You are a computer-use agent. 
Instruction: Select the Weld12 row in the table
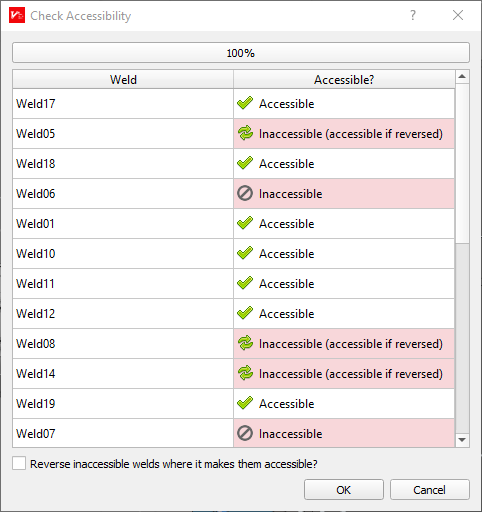tap(233, 313)
